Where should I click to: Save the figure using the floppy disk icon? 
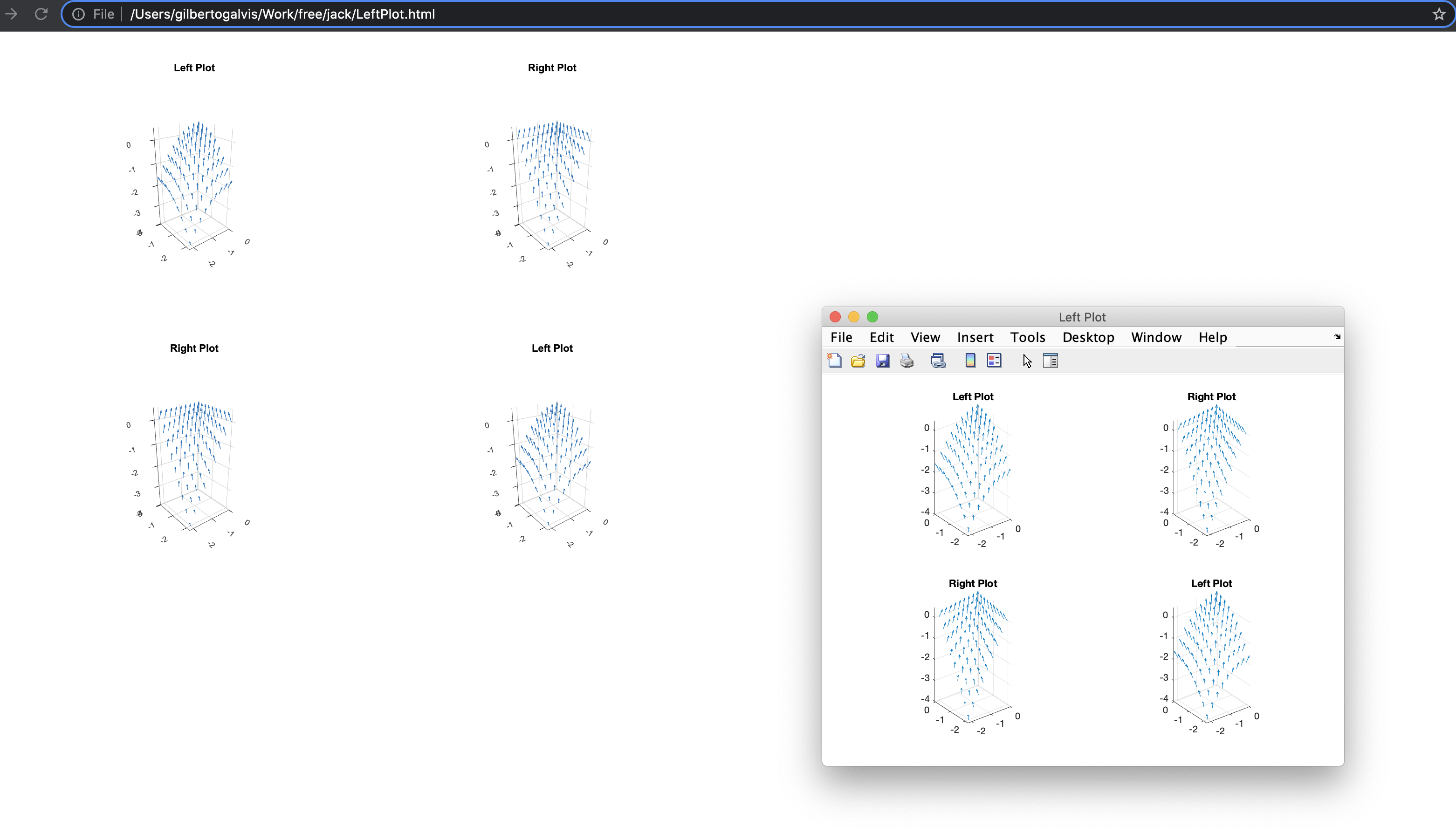coord(883,361)
